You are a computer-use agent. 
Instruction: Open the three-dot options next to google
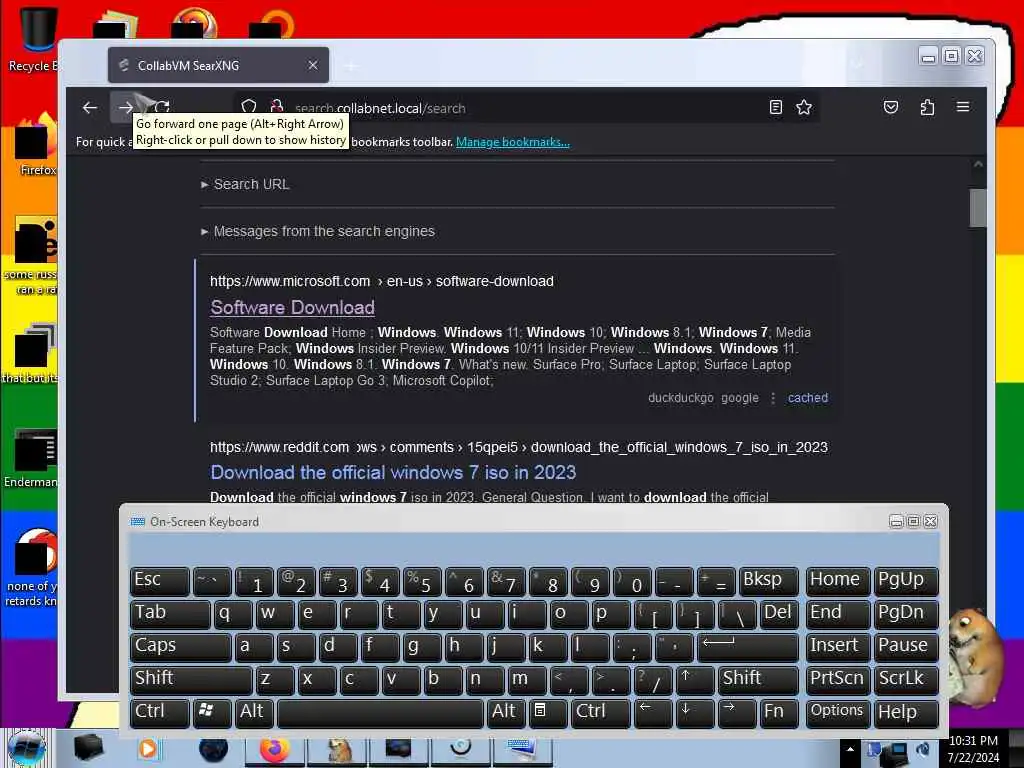point(773,398)
